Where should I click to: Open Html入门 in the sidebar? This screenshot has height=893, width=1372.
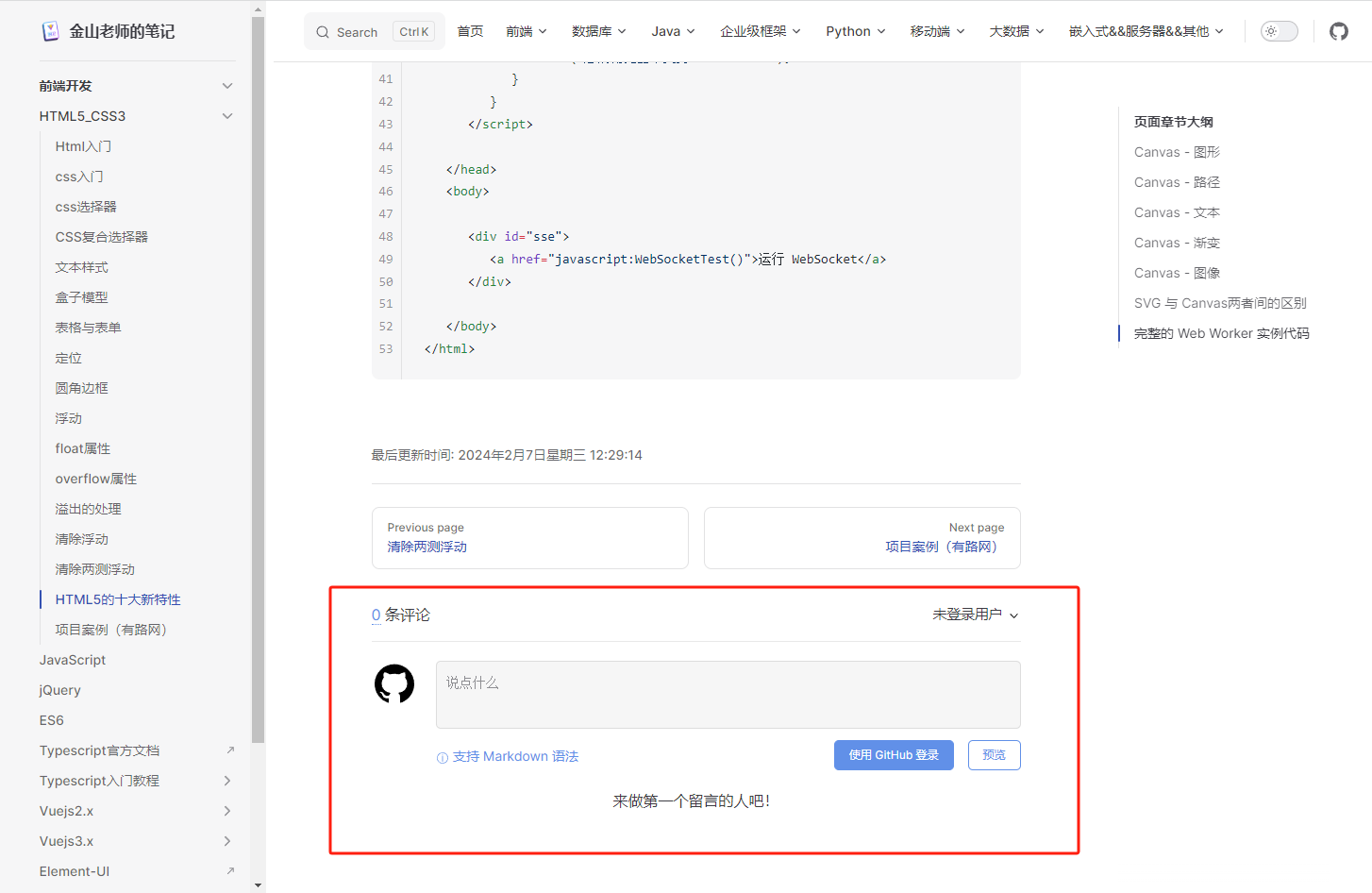pos(83,146)
